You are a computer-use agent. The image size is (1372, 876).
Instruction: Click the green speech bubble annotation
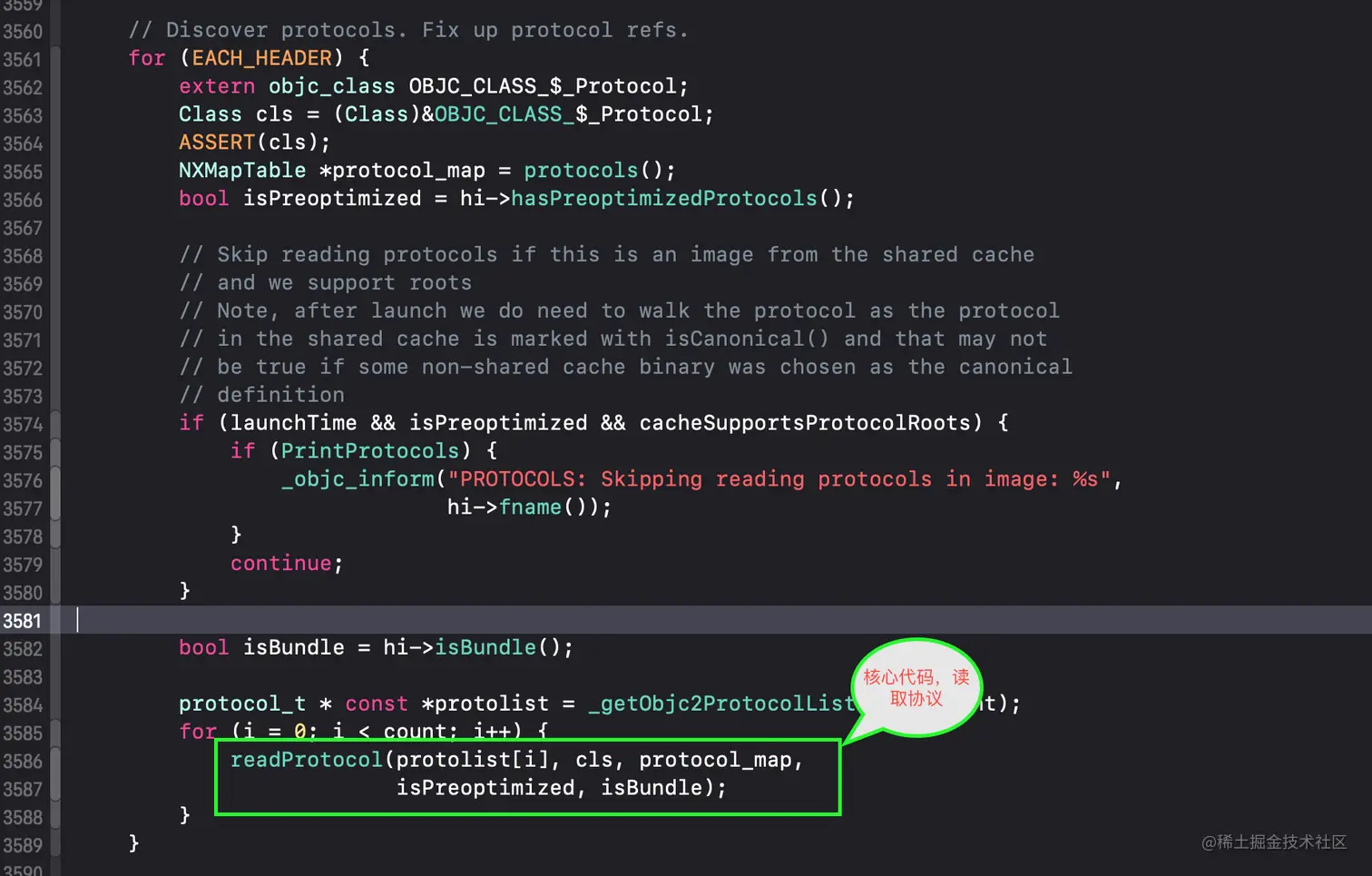click(916, 687)
